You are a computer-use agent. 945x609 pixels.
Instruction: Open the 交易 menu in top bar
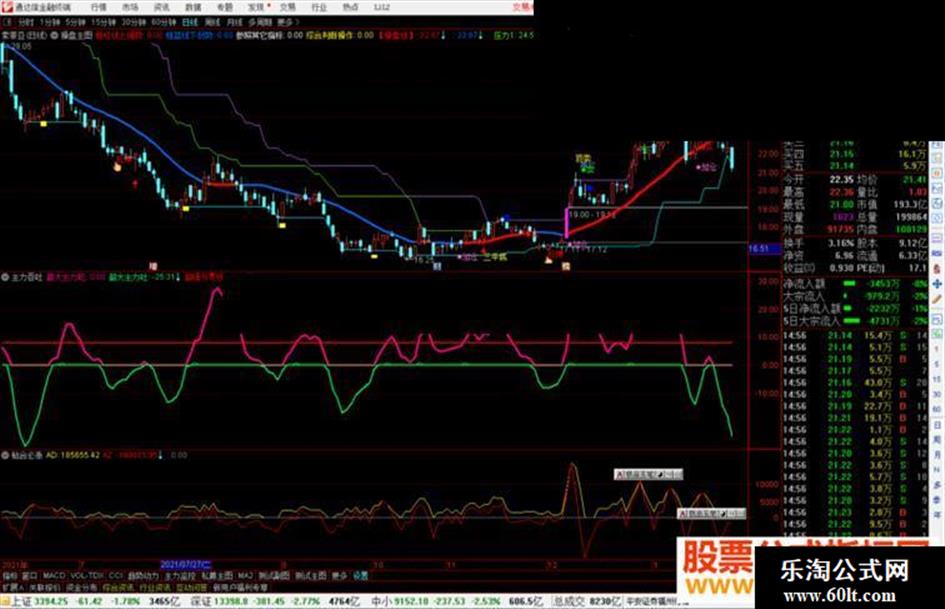pyautogui.click(x=287, y=7)
